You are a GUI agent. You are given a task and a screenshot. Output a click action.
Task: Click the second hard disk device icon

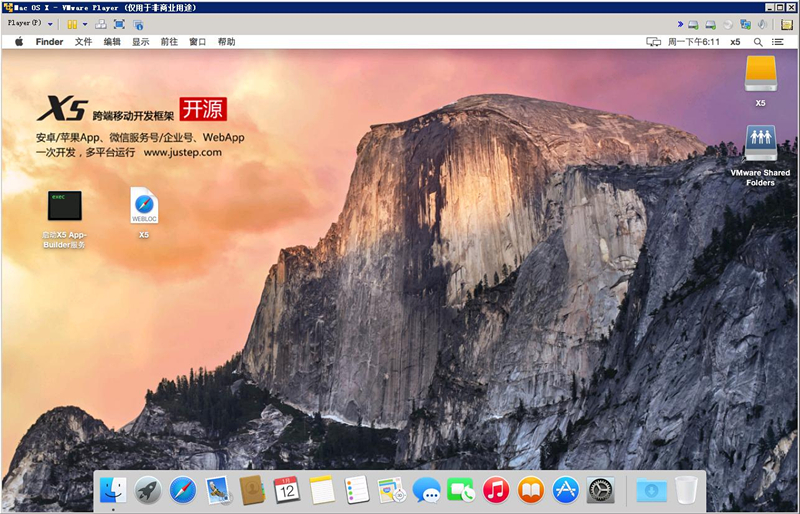(710, 24)
